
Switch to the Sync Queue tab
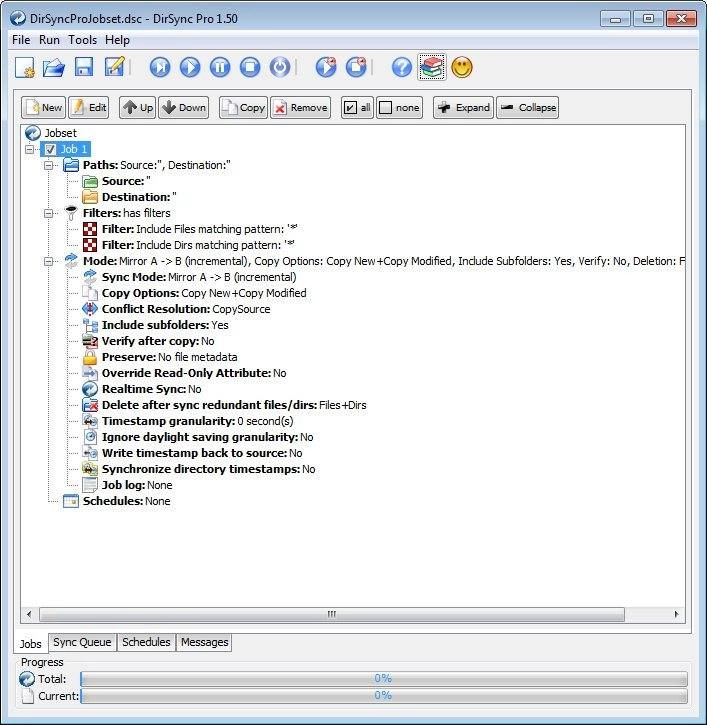(82, 642)
